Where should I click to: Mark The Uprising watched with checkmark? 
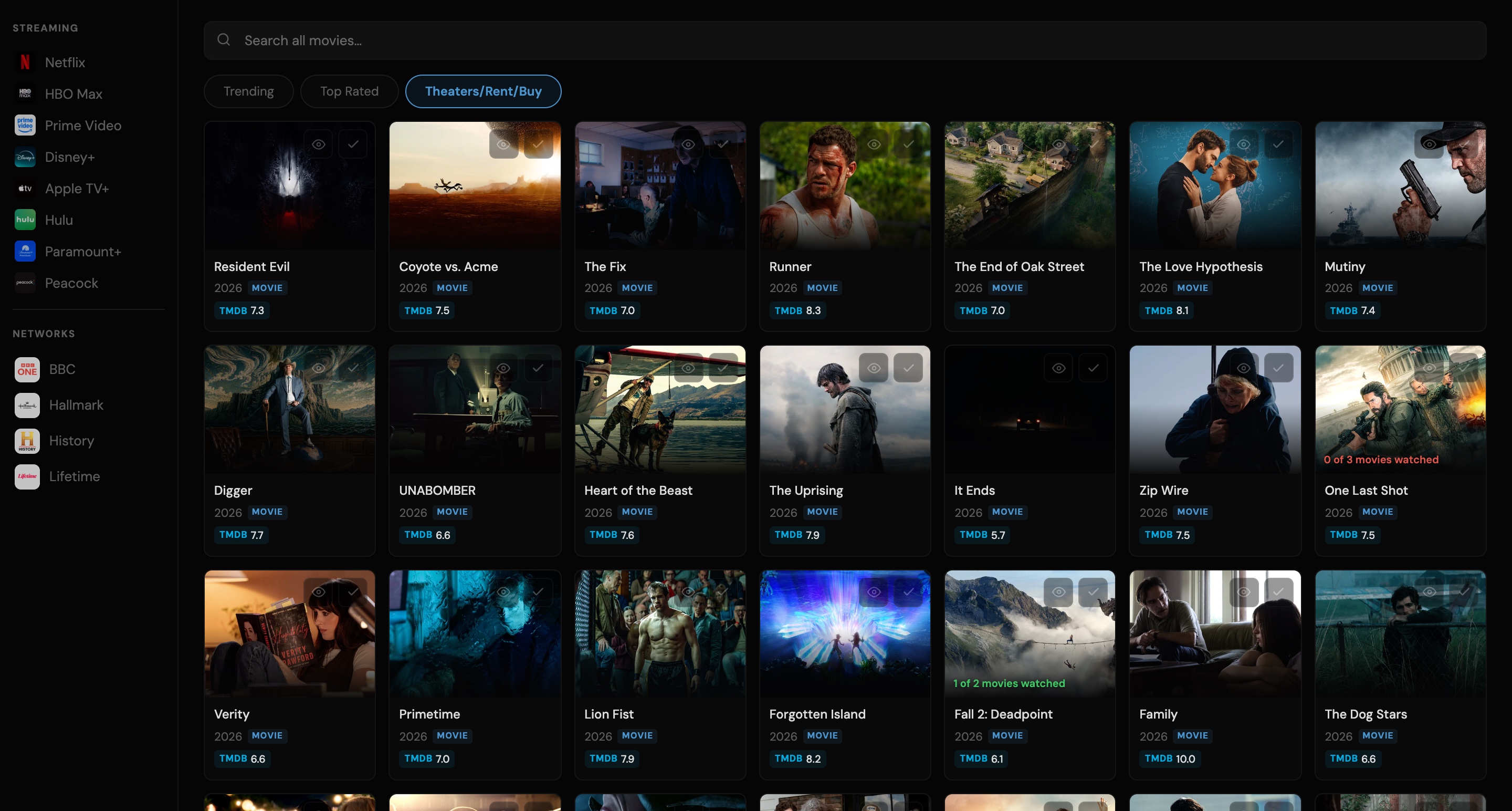908,368
